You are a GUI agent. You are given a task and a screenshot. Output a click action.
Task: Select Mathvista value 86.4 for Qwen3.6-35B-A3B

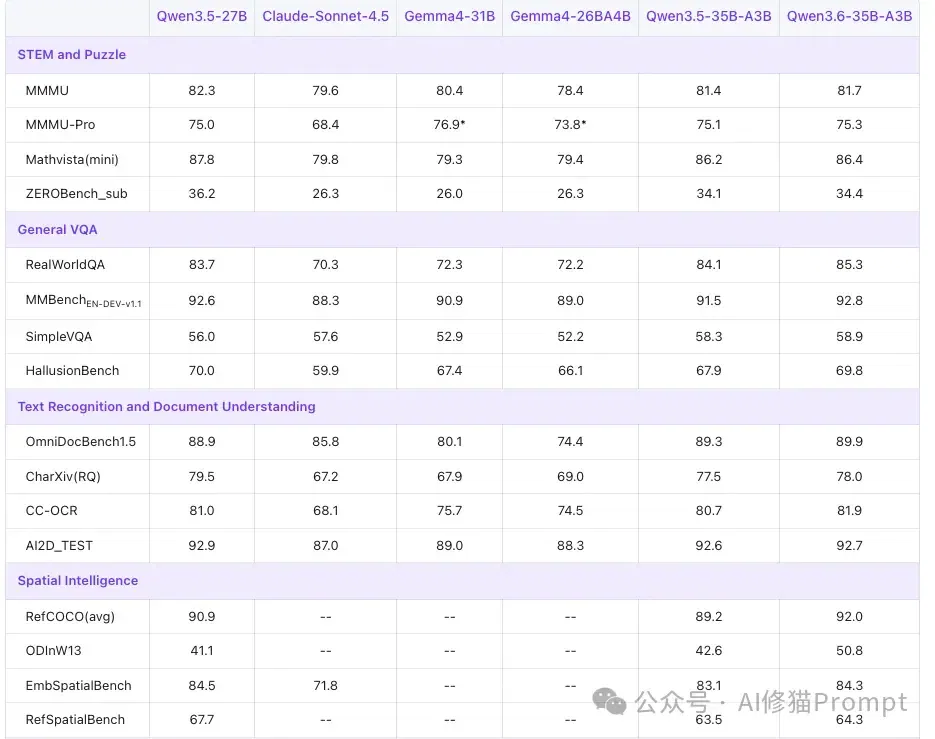pos(849,160)
